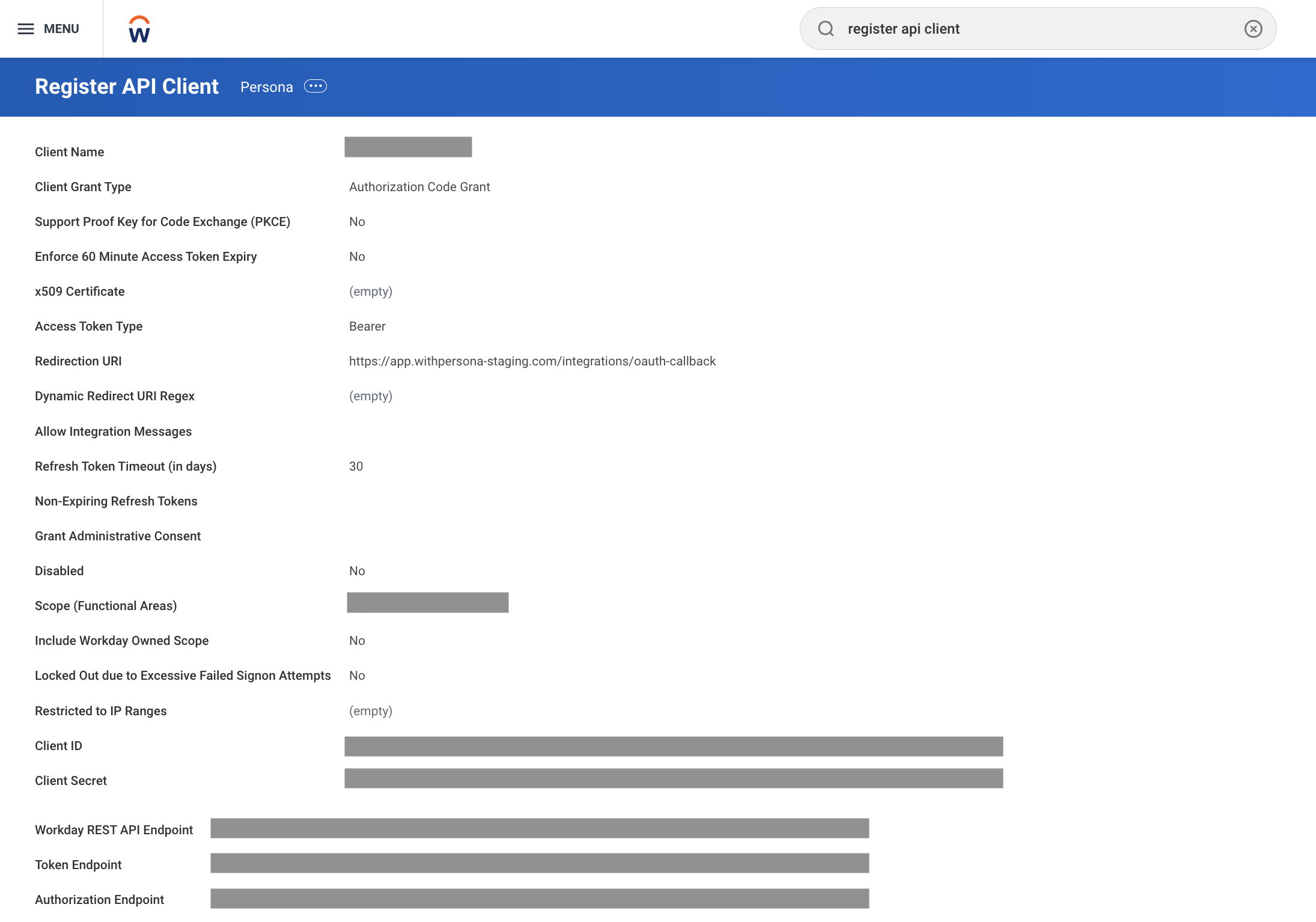Select the redacted Client Name value
The height and width of the screenshot is (922, 1316).
[407, 146]
